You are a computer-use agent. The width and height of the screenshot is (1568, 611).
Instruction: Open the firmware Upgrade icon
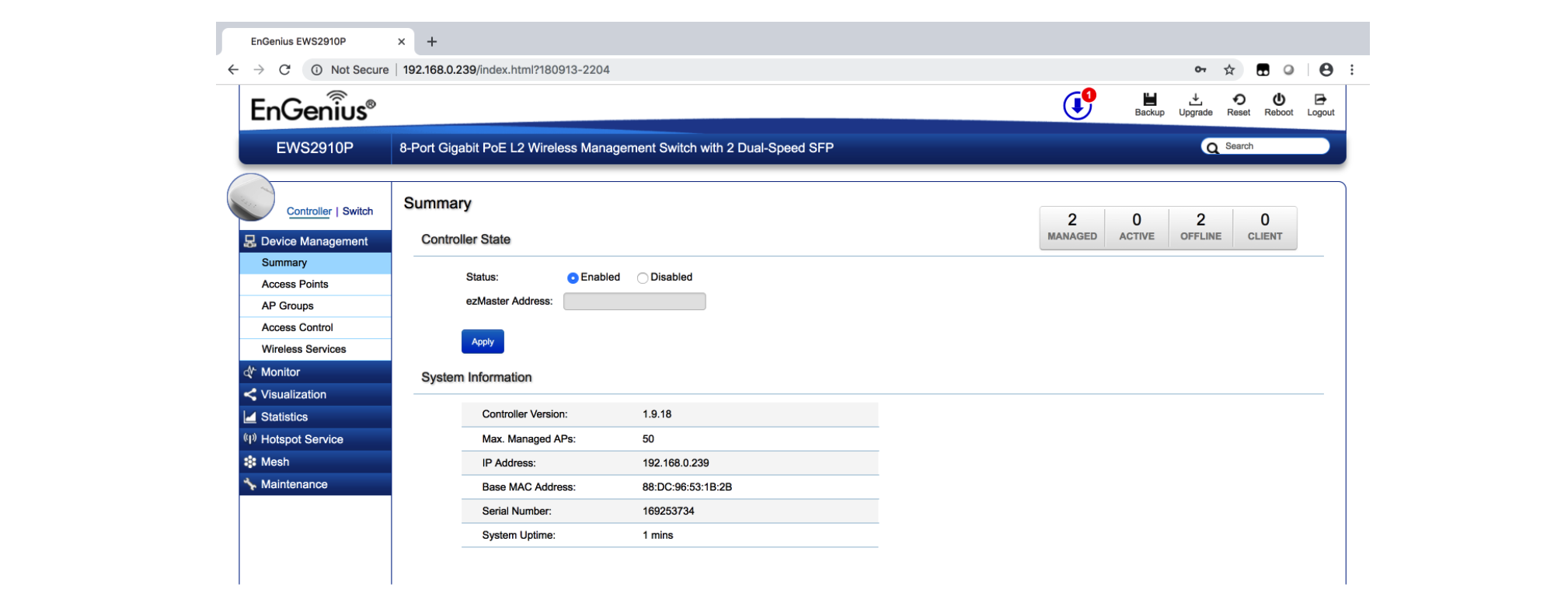pos(1195,100)
